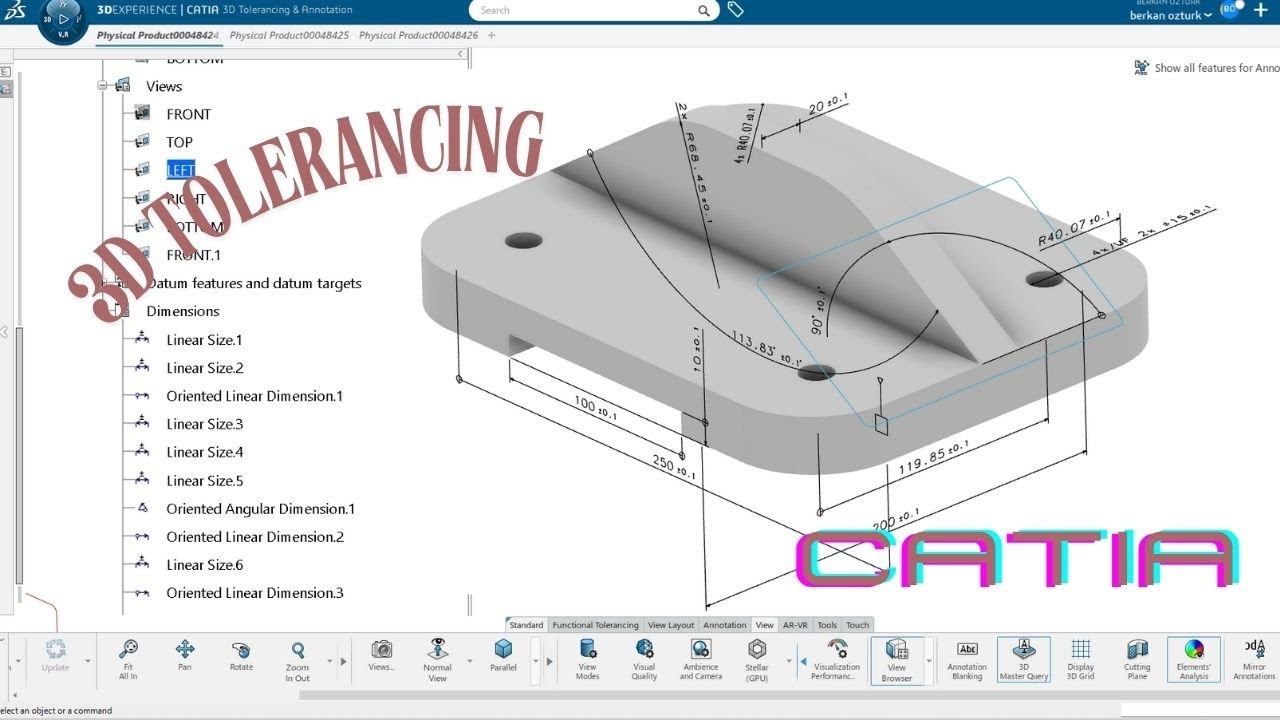The height and width of the screenshot is (720, 1280).
Task: Select Linear Size.5 in tree
Action: click(x=205, y=480)
